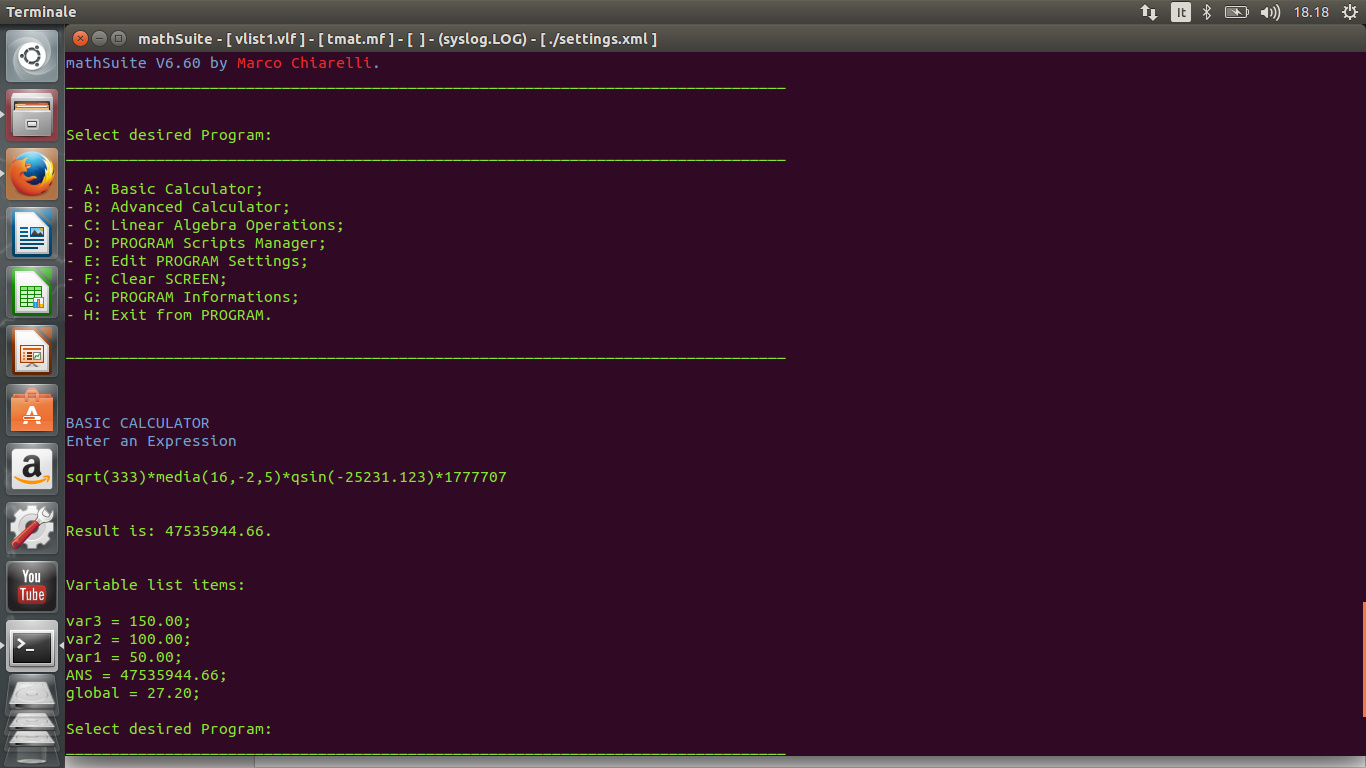Show the battery status menu
The width and height of the screenshot is (1366, 768).
coord(1237,12)
